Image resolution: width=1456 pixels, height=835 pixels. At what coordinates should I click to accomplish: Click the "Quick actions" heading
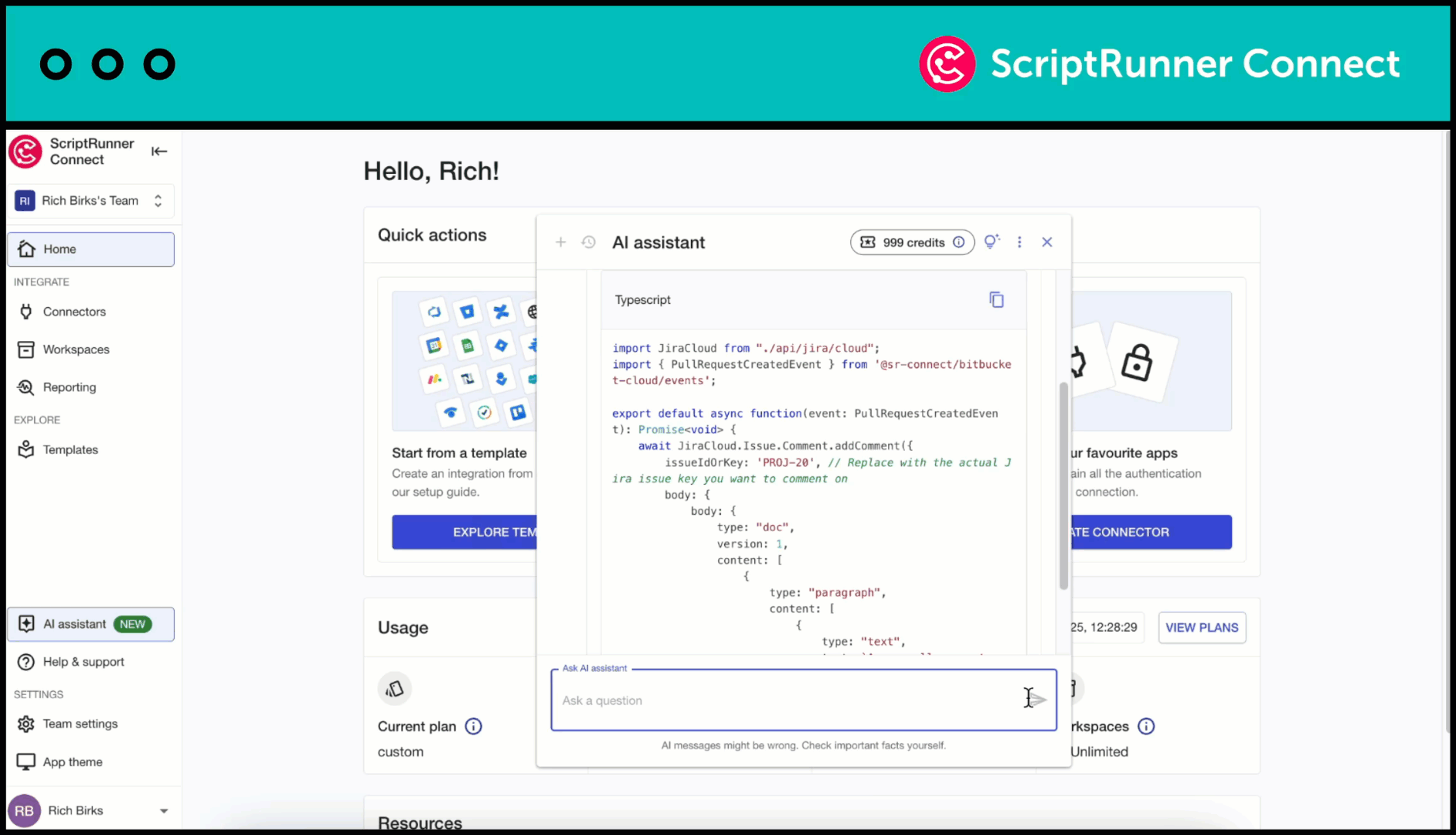(x=432, y=235)
